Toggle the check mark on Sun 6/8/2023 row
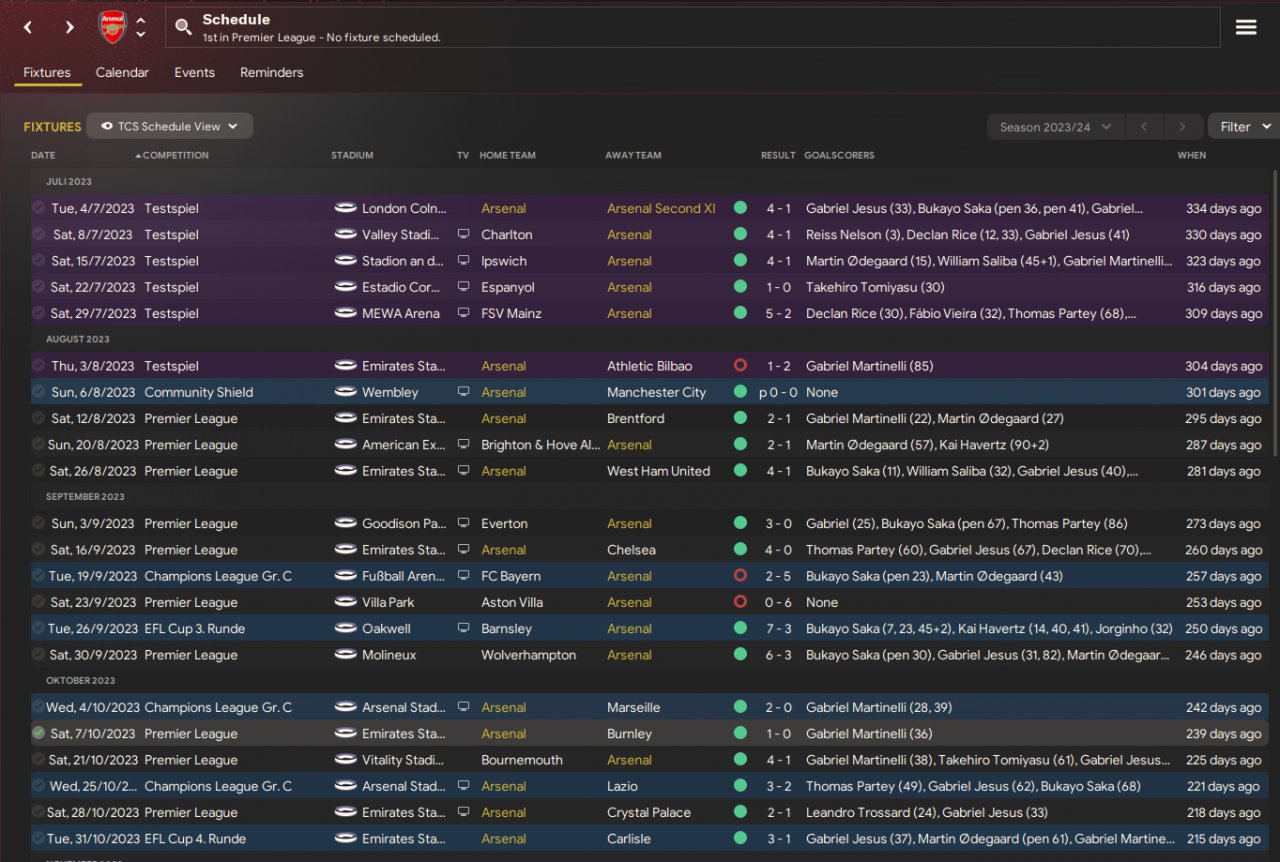Screen dimensions: 1280x862 (x=39, y=392)
